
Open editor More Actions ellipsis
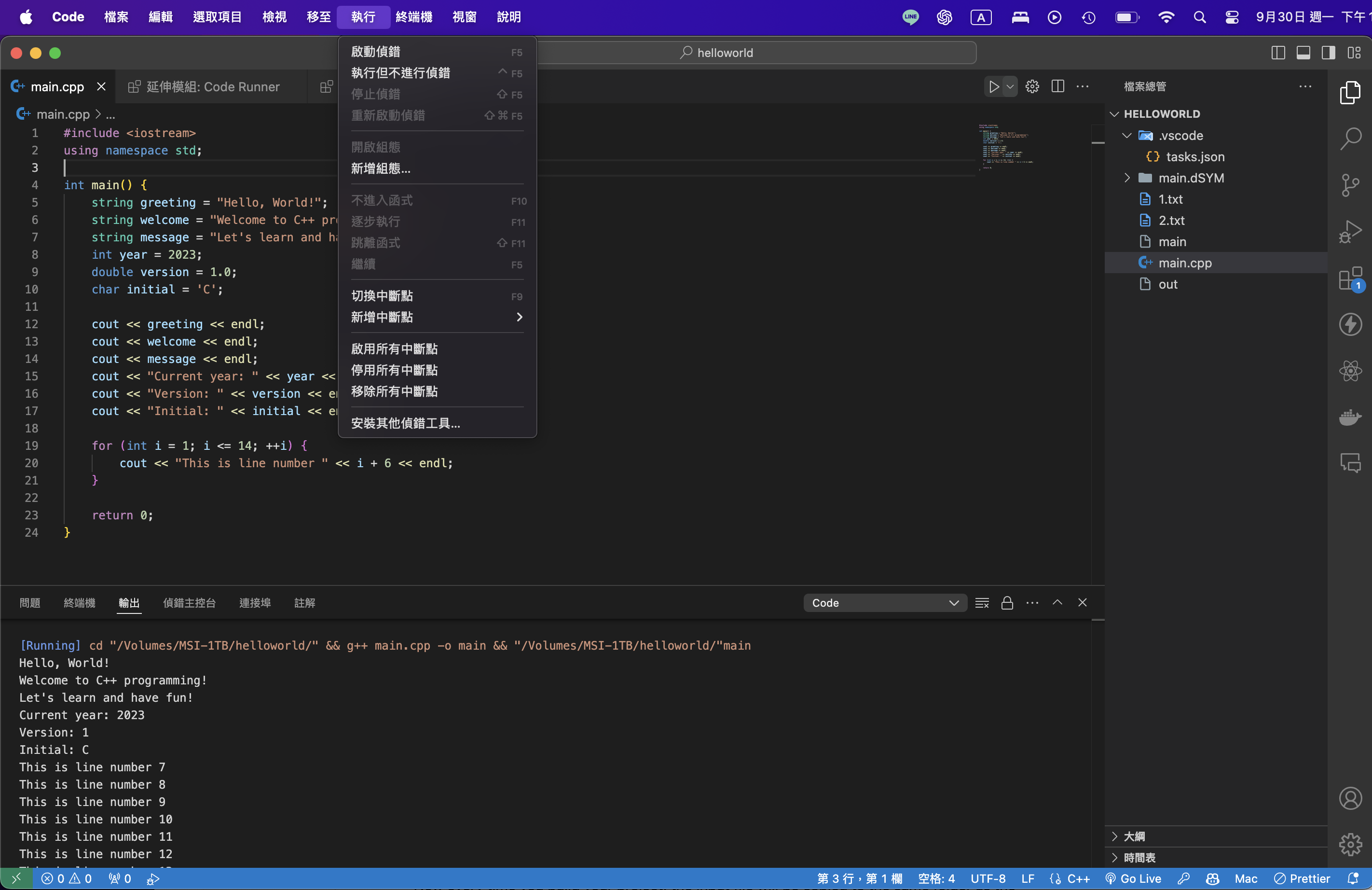click(1083, 86)
